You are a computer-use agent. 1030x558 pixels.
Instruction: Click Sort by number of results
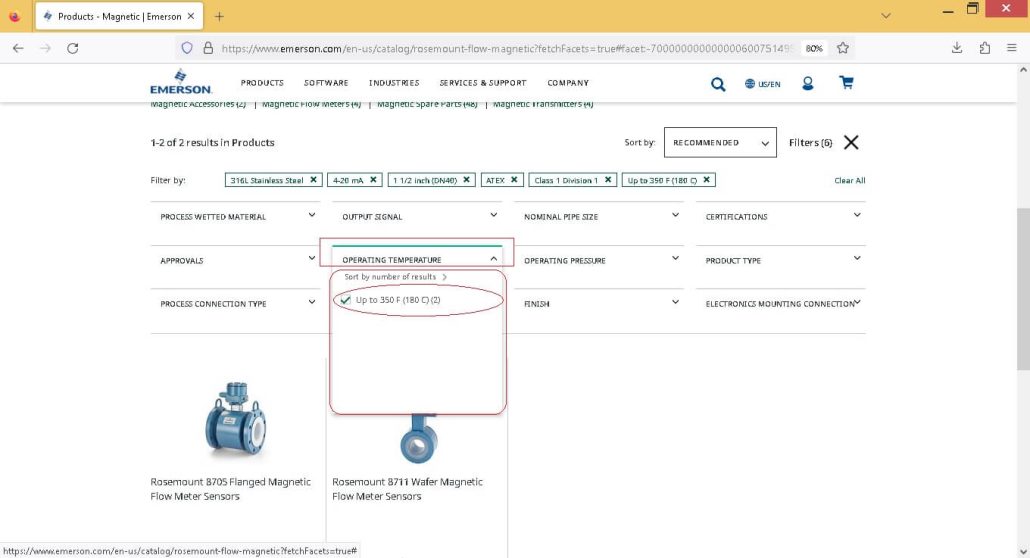395,277
